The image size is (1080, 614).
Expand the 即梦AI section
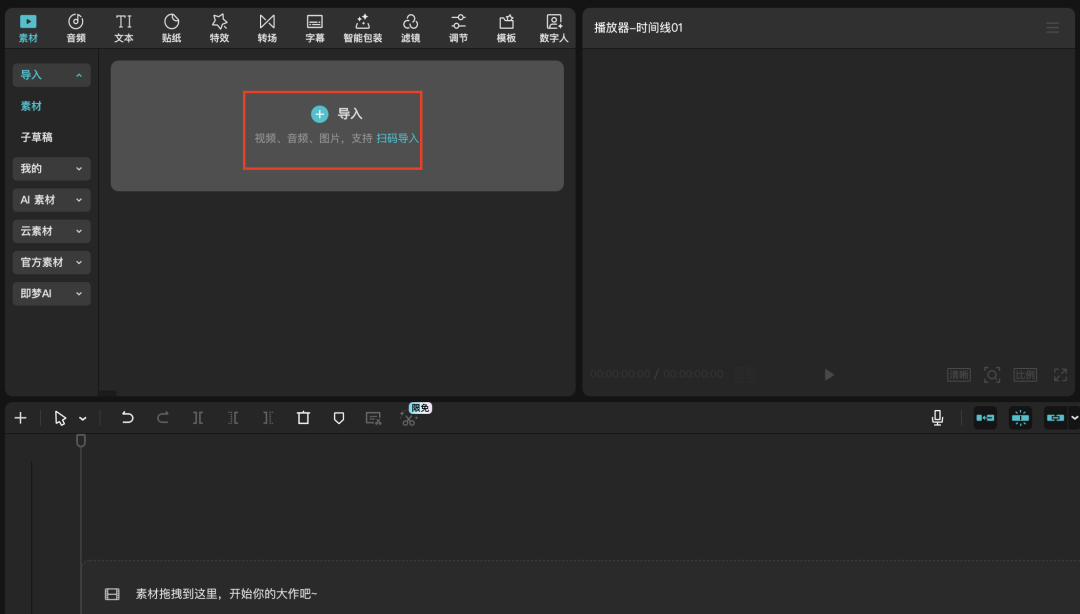[52, 294]
